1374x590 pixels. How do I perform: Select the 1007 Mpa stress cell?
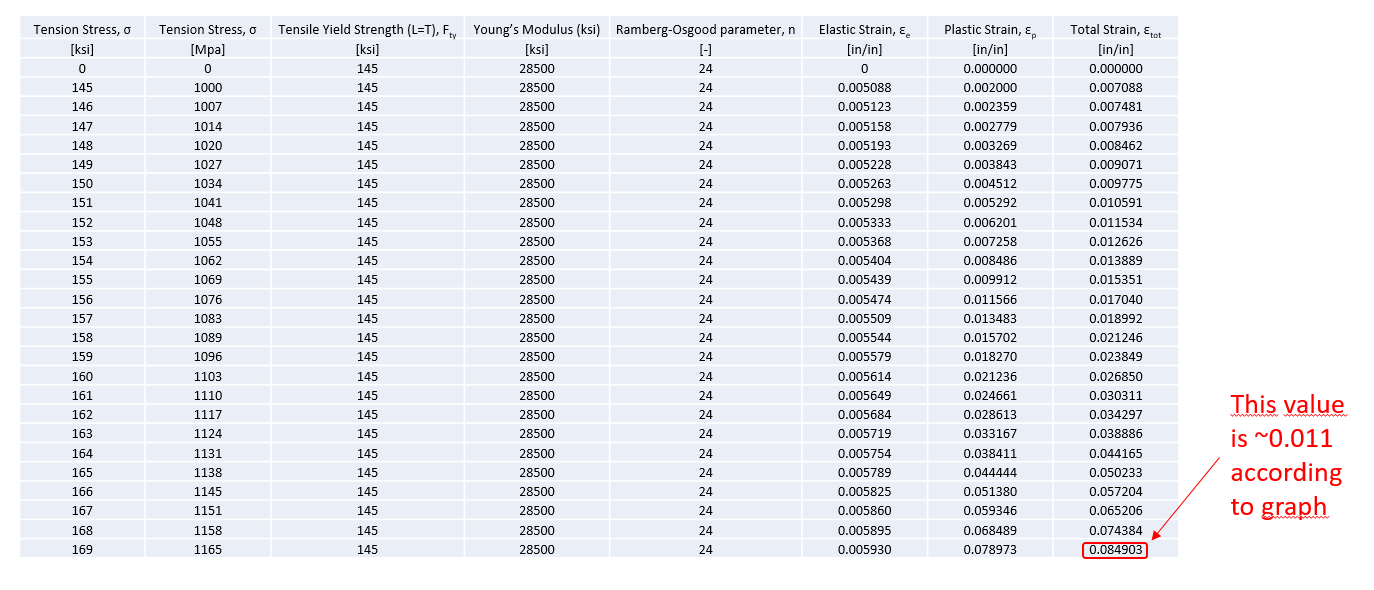pyautogui.click(x=208, y=107)
